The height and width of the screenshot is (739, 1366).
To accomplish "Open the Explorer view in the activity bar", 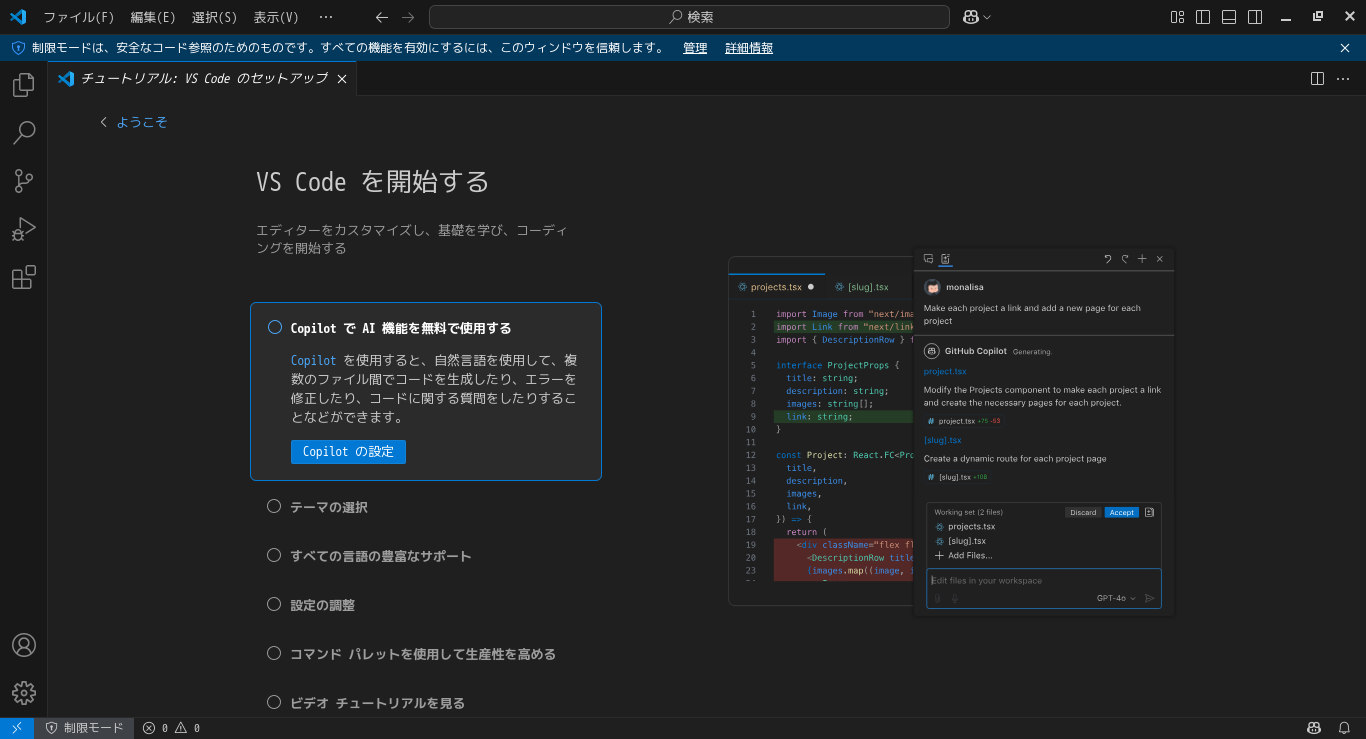I will 24,85.
